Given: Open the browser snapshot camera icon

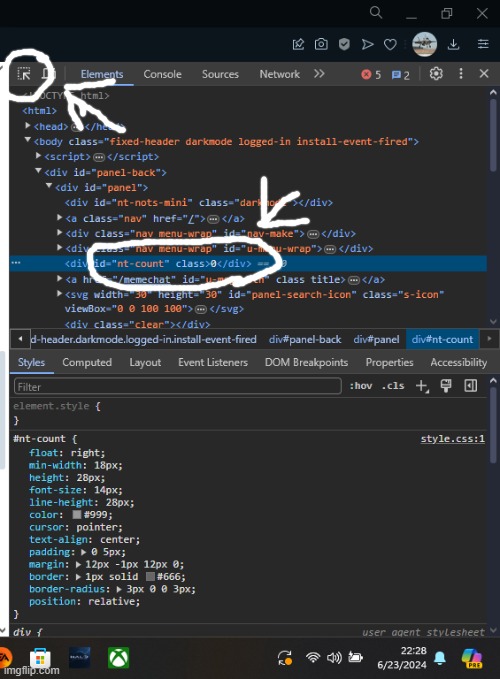Looking at the screenshot, I should [321, 44].
